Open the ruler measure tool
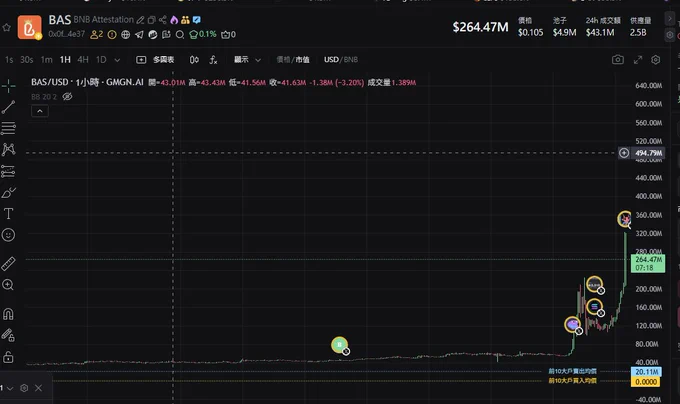Viewport: 680px width, 404px height. [9, 264]
